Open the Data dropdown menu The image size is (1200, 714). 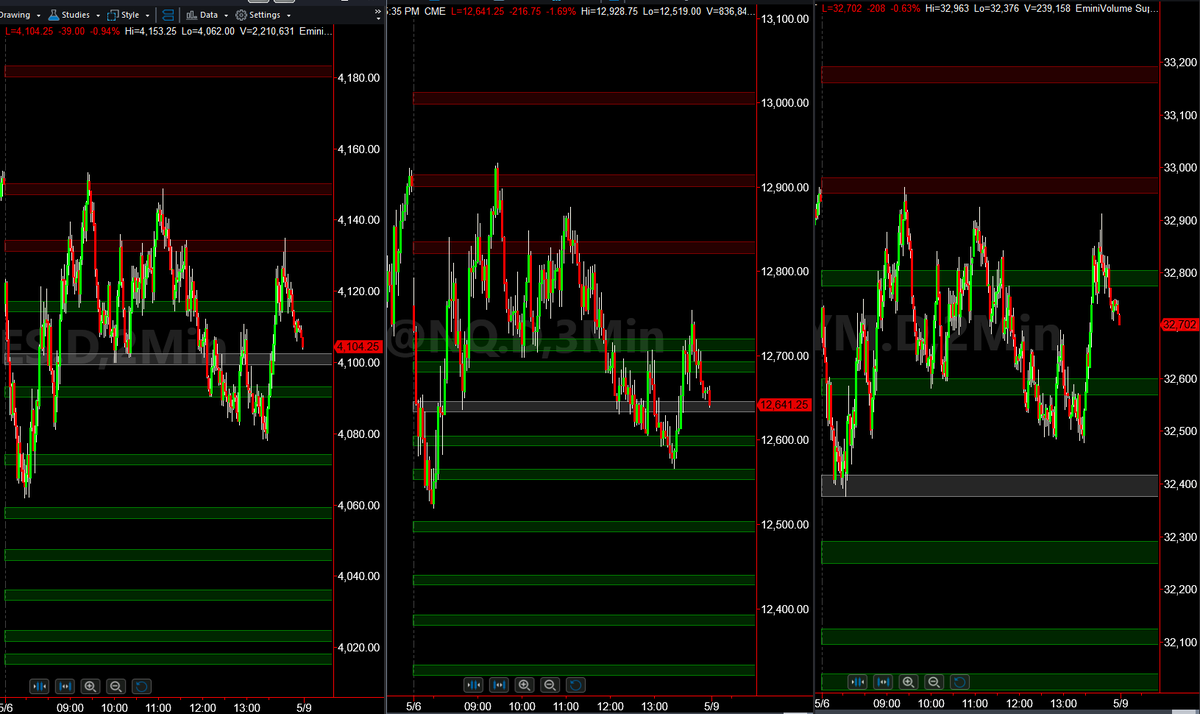[x=208, y=15]
